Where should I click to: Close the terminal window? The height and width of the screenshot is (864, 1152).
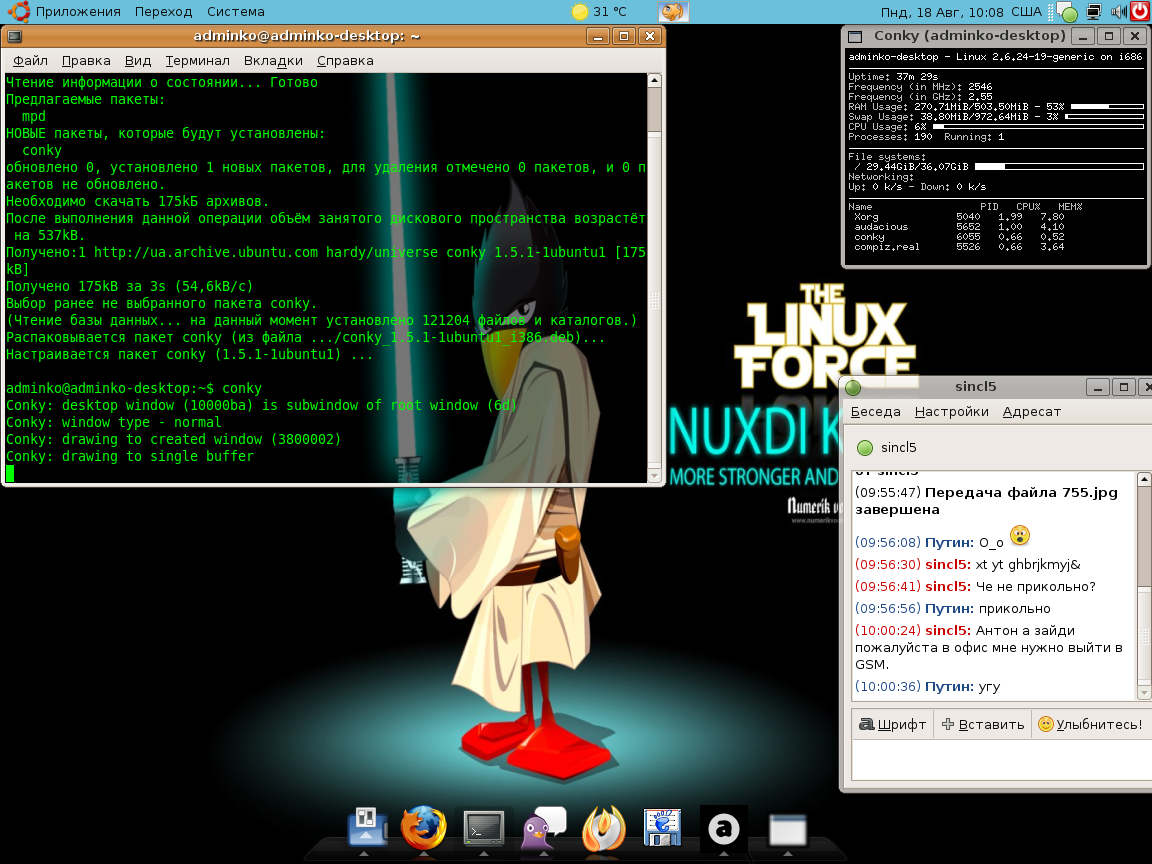(x=649, y=36)
